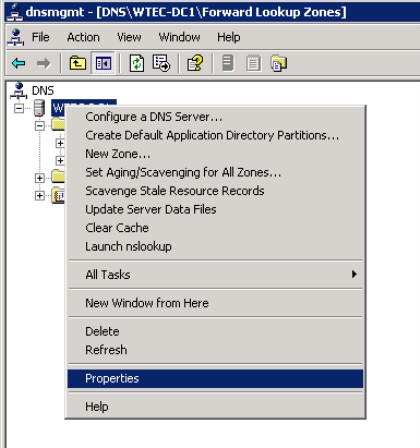The height and width of the screenshot is (448, 420).
Task: Choose Configure a DNS Server...
Action: coord(215,117)
